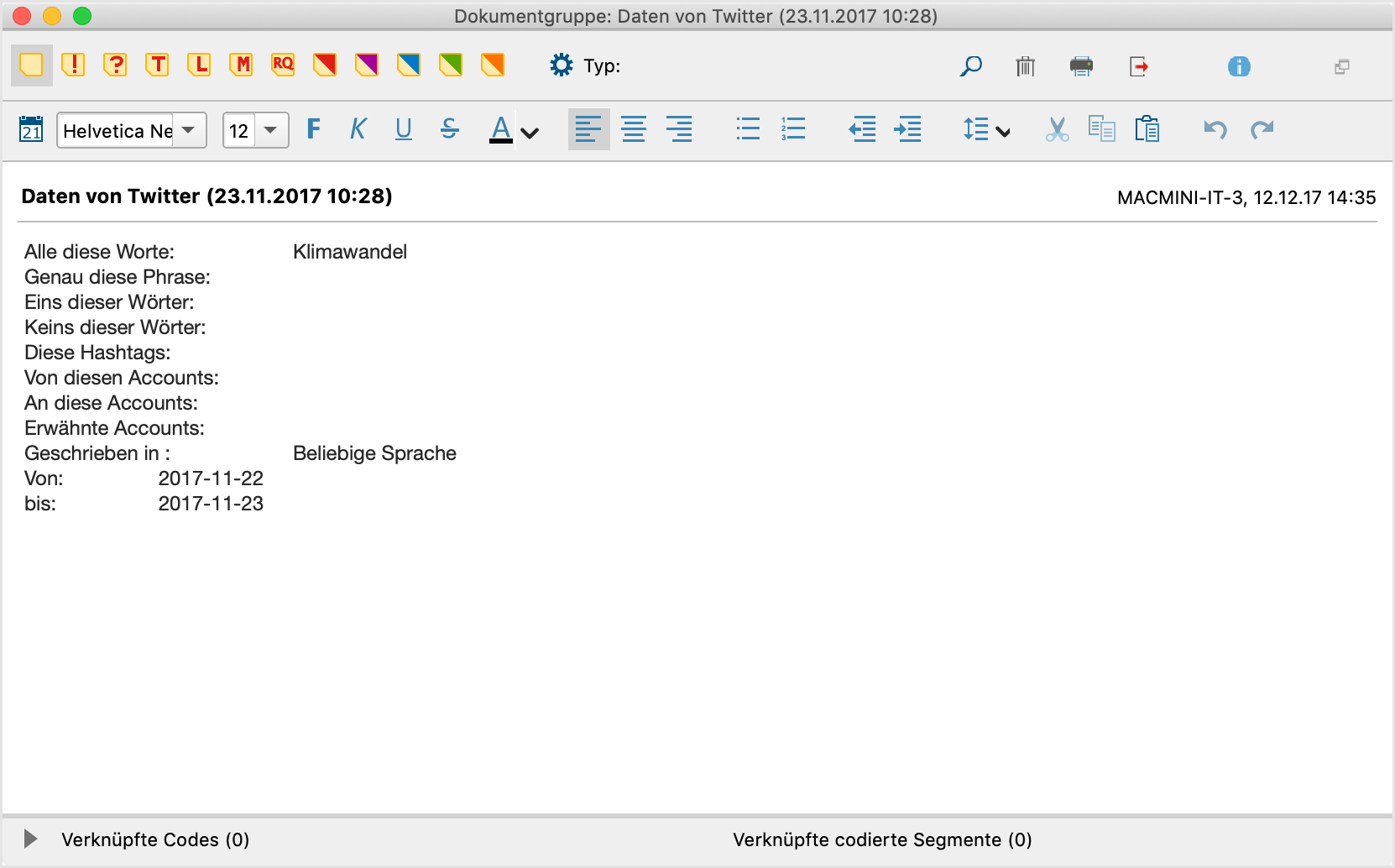Open search with magnifier icon
Image resolution: width=1395 pixels, height=868 pixels.
[x=971, y=66]
